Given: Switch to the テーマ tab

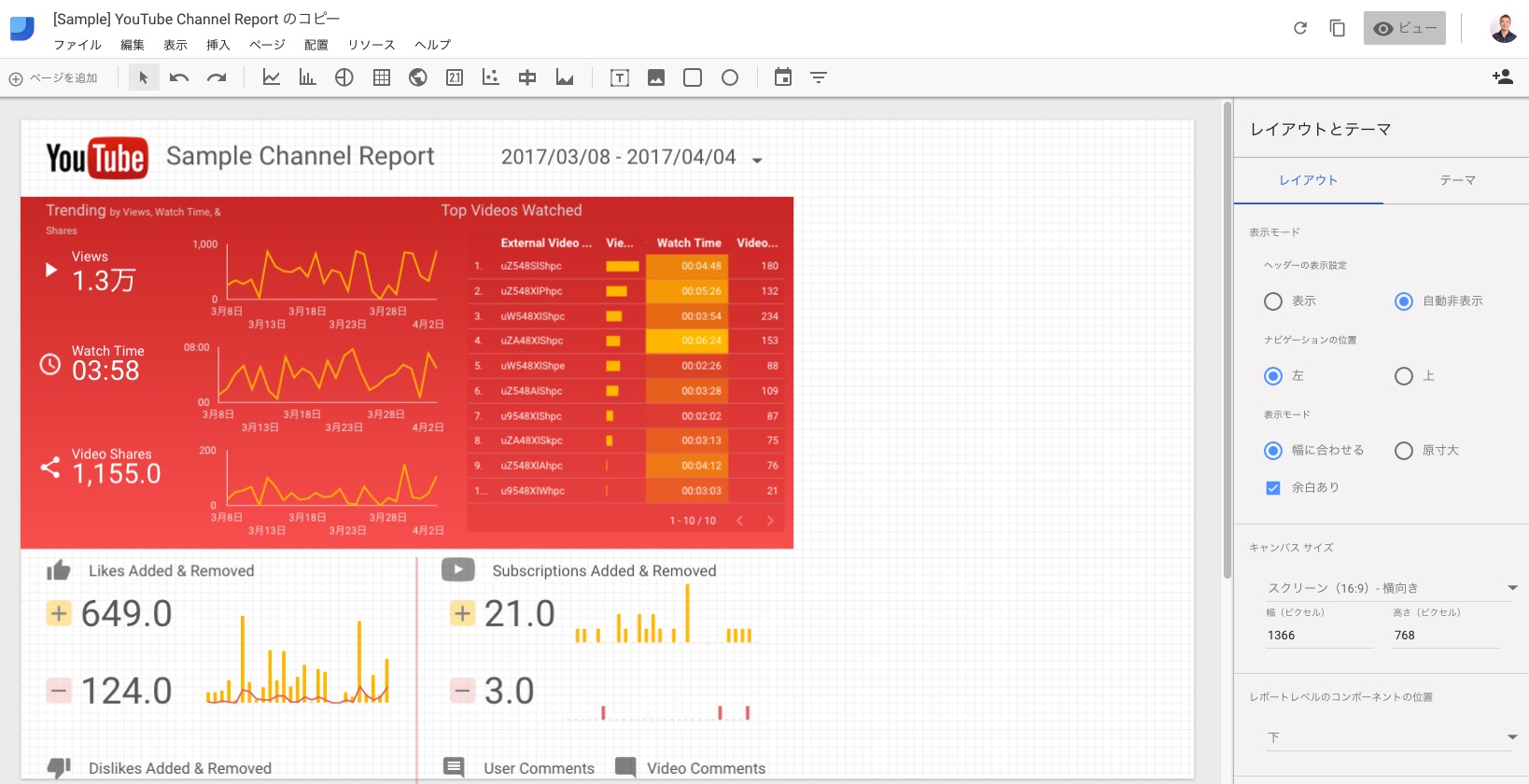Looking at the screenshot, I should 1457,180.
